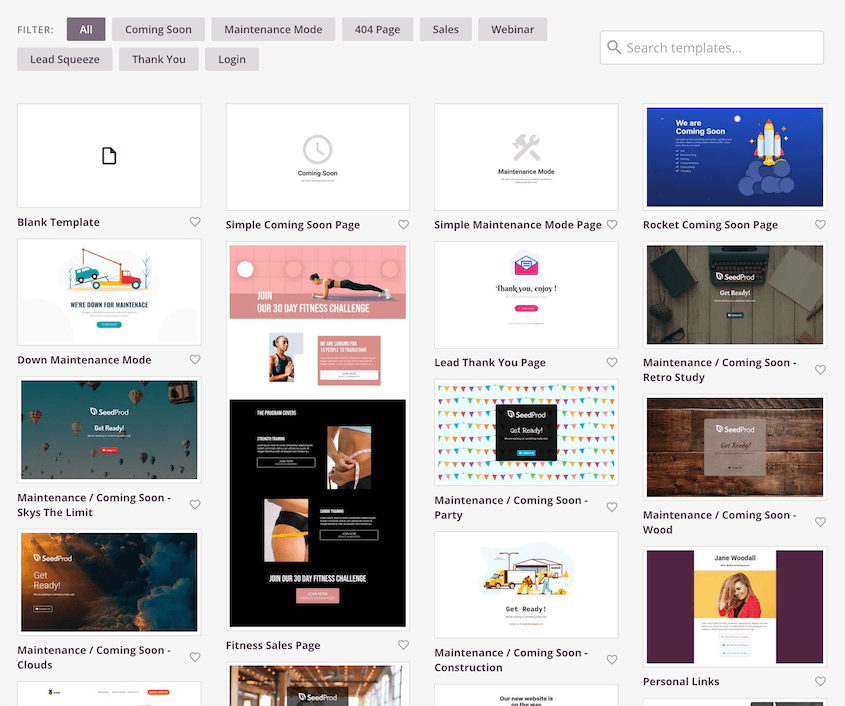Click the 'Personal Links' title
This screenshot has width=845, height=706.
pyautogui.click(x=681, y=681)
